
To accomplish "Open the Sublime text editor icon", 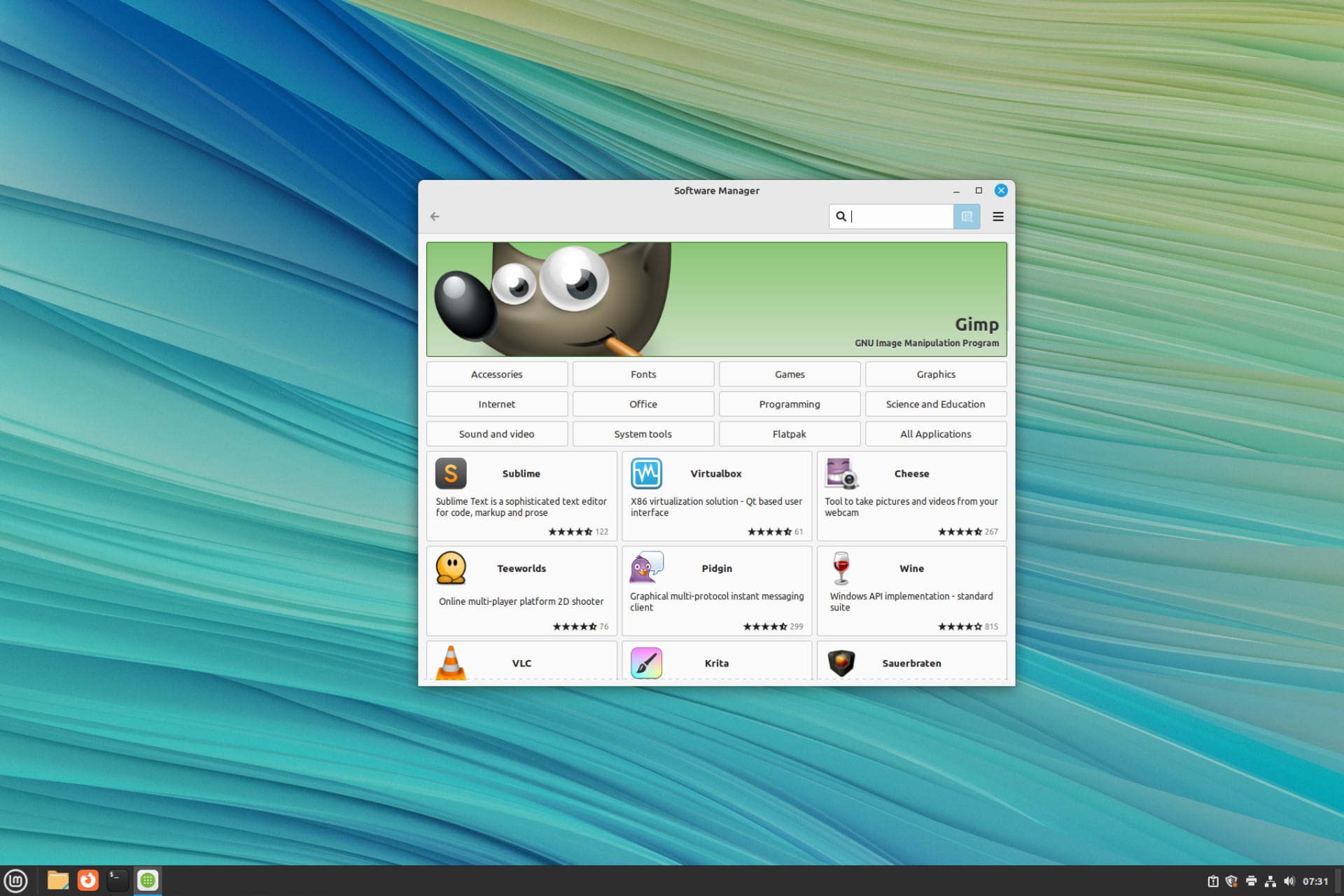I will 451,473.
